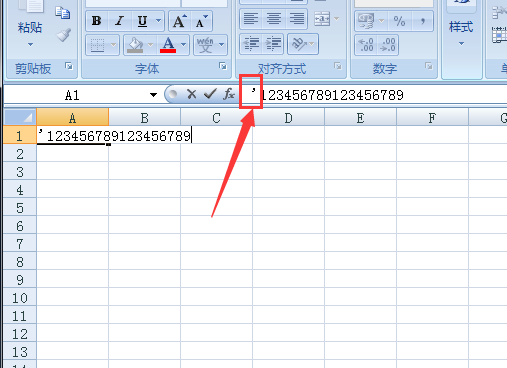Click formula bar text 123456789123456789
The height and width of the screenshot is (368, 507).
[x=332, y=95]
